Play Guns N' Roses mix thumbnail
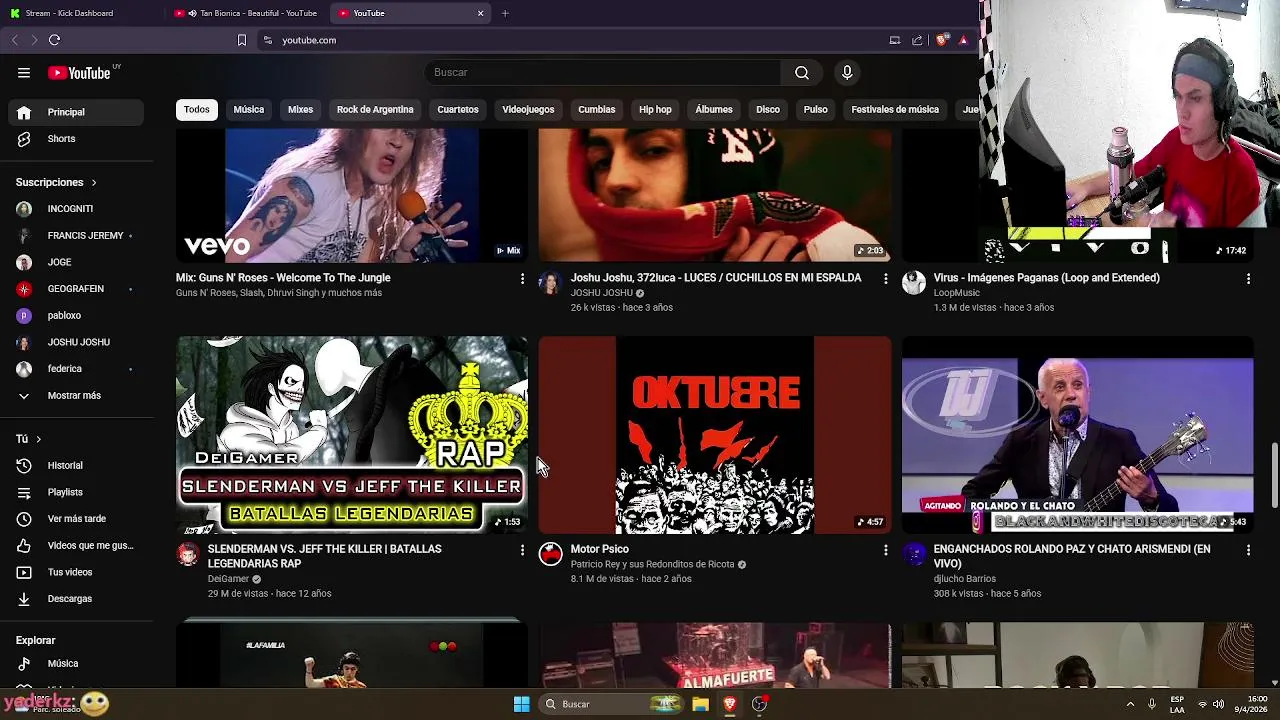The width and height of the screenshot is (1280, 720). [x=352, y=196]
